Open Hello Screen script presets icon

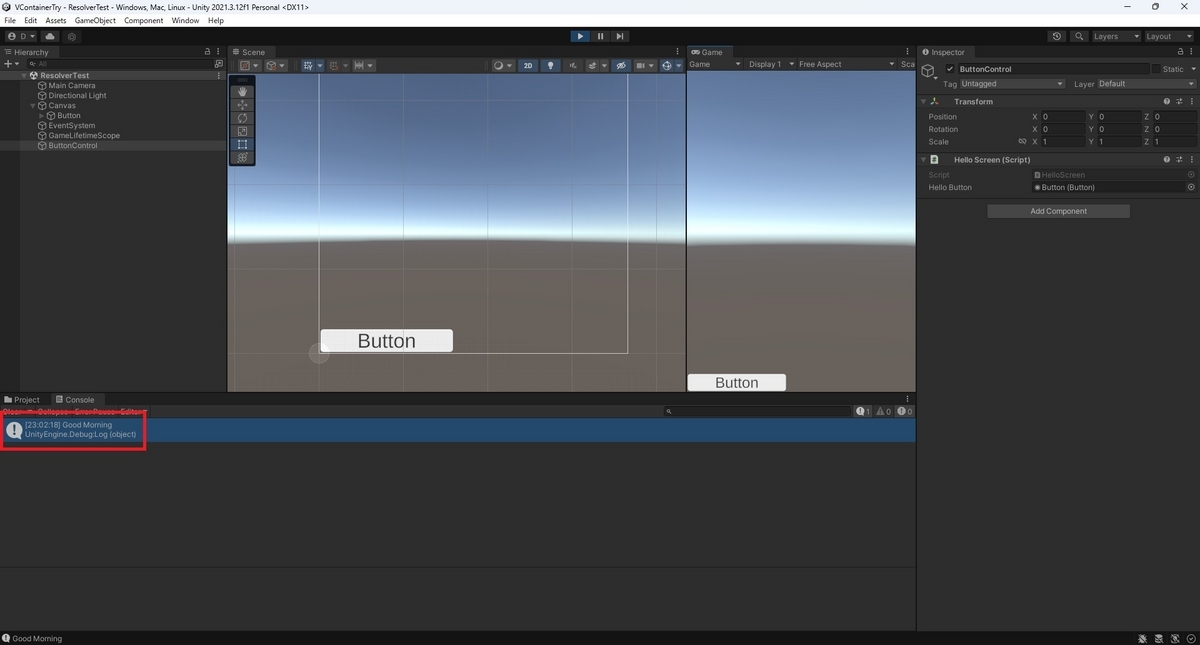tap(1179, 159)
